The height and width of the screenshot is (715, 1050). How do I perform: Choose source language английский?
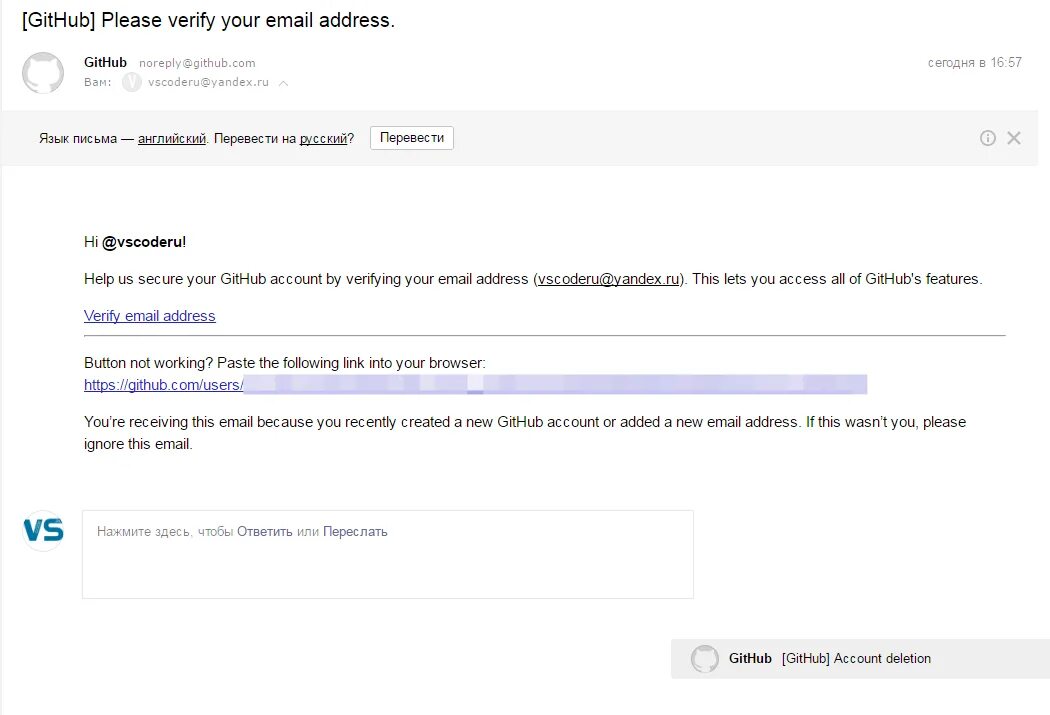(172, 138)
